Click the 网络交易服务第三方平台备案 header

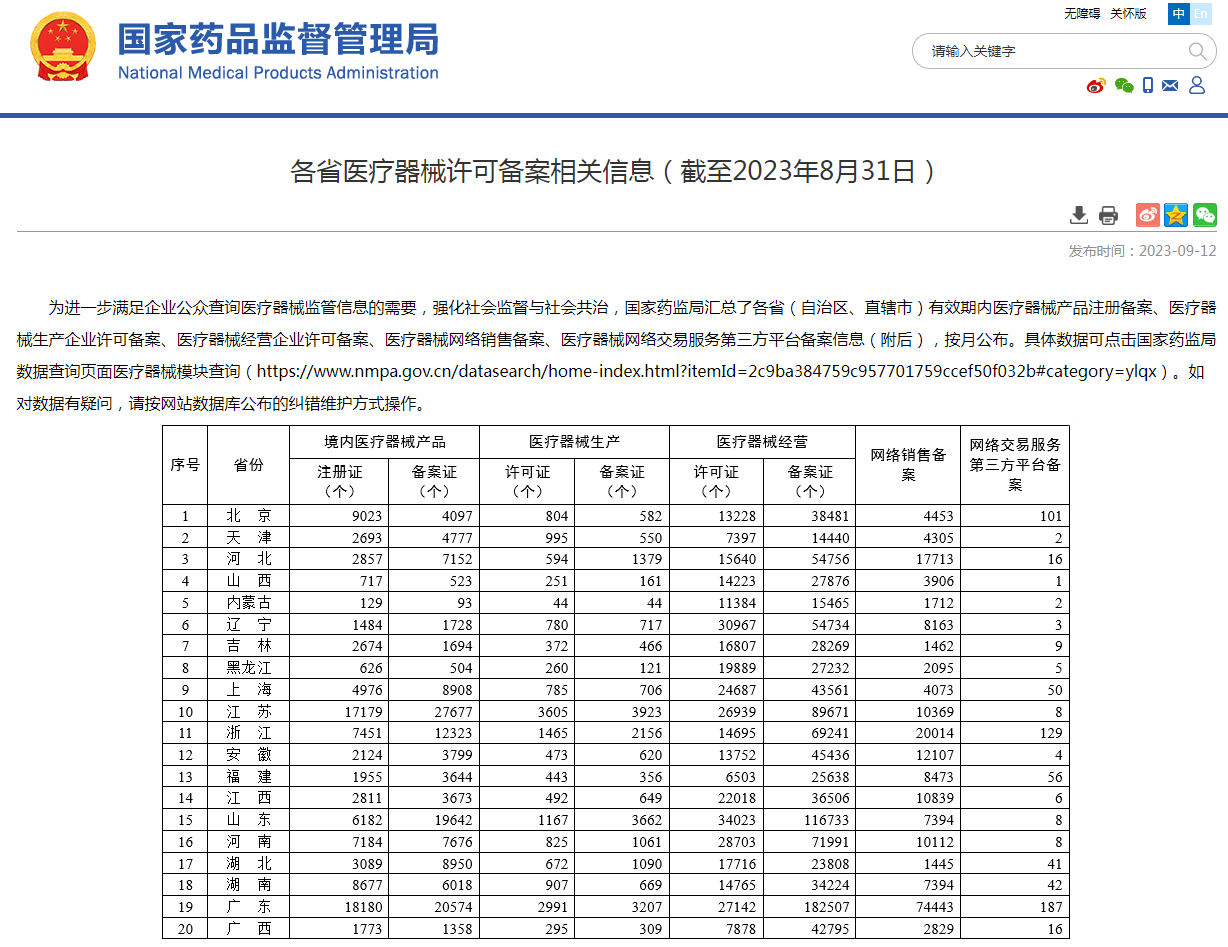1015,465
